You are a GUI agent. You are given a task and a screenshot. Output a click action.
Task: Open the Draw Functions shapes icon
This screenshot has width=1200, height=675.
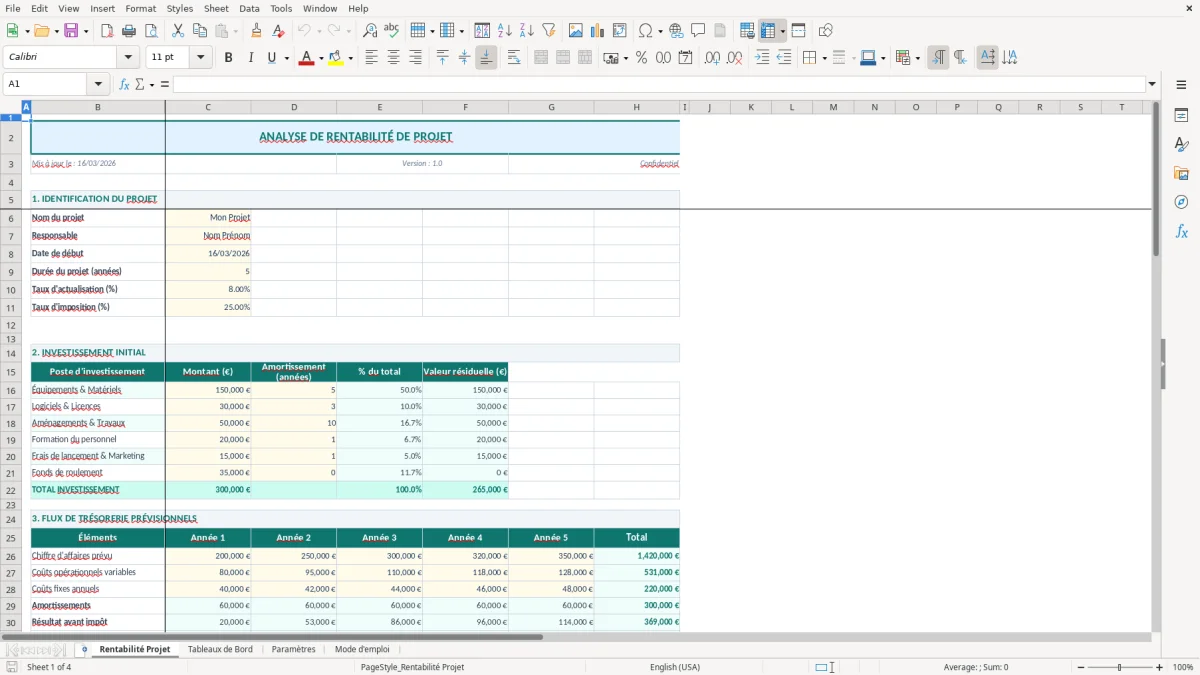pyautogui.click(x=826, y=31)
